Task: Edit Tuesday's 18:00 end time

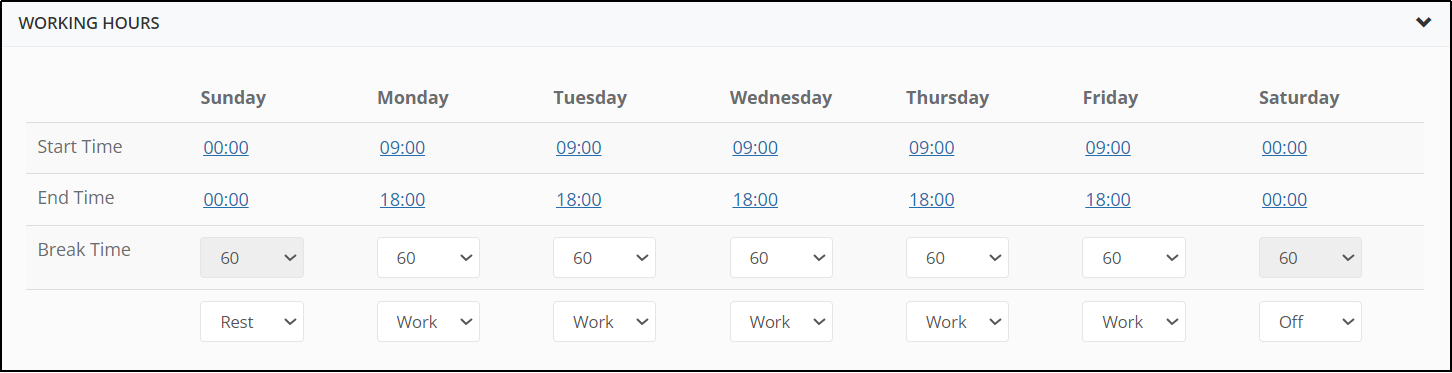Action: point(579,200)
